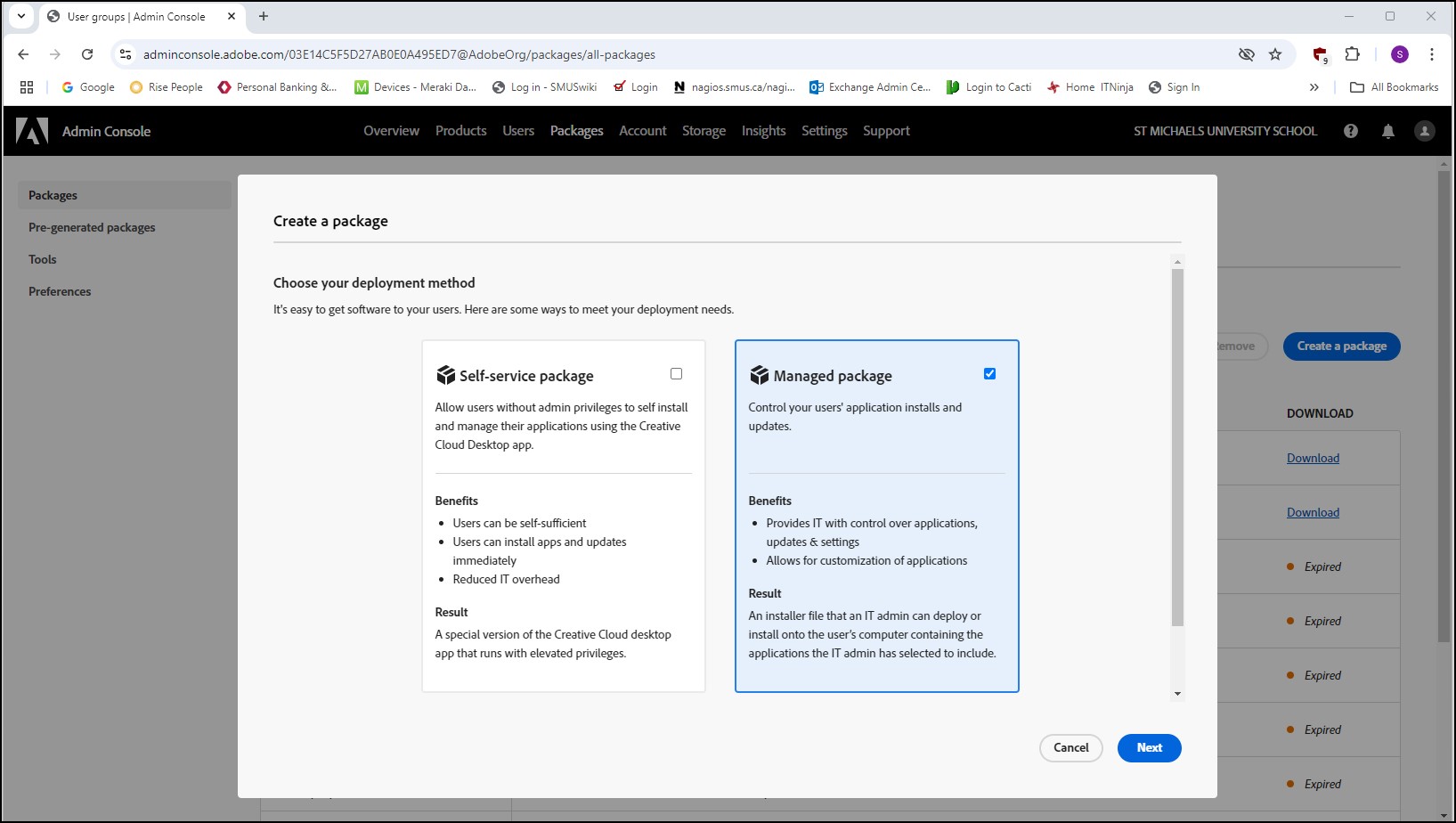Click the Adobe logo in Admin Console header
The width and height of the screenshot is (1456, 823).
[x=32, y=131]
